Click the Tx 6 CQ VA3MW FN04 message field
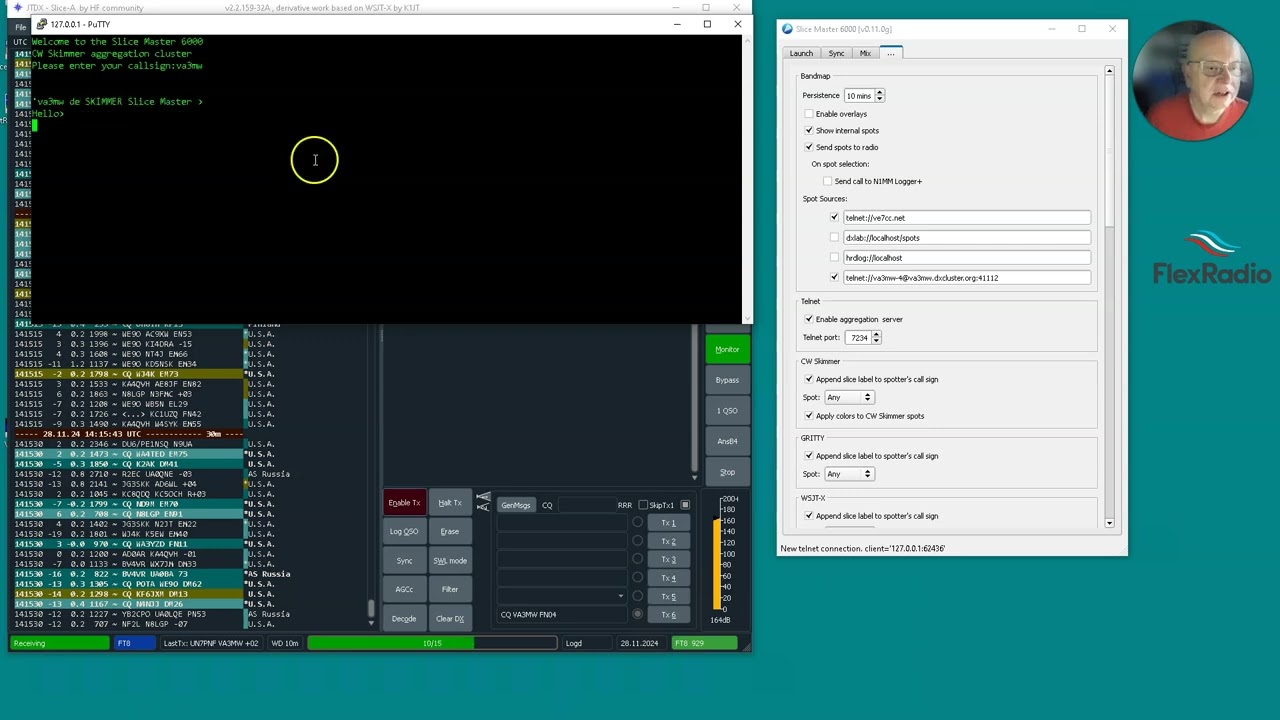This screenshot has height=720, width=1280. 563,615
